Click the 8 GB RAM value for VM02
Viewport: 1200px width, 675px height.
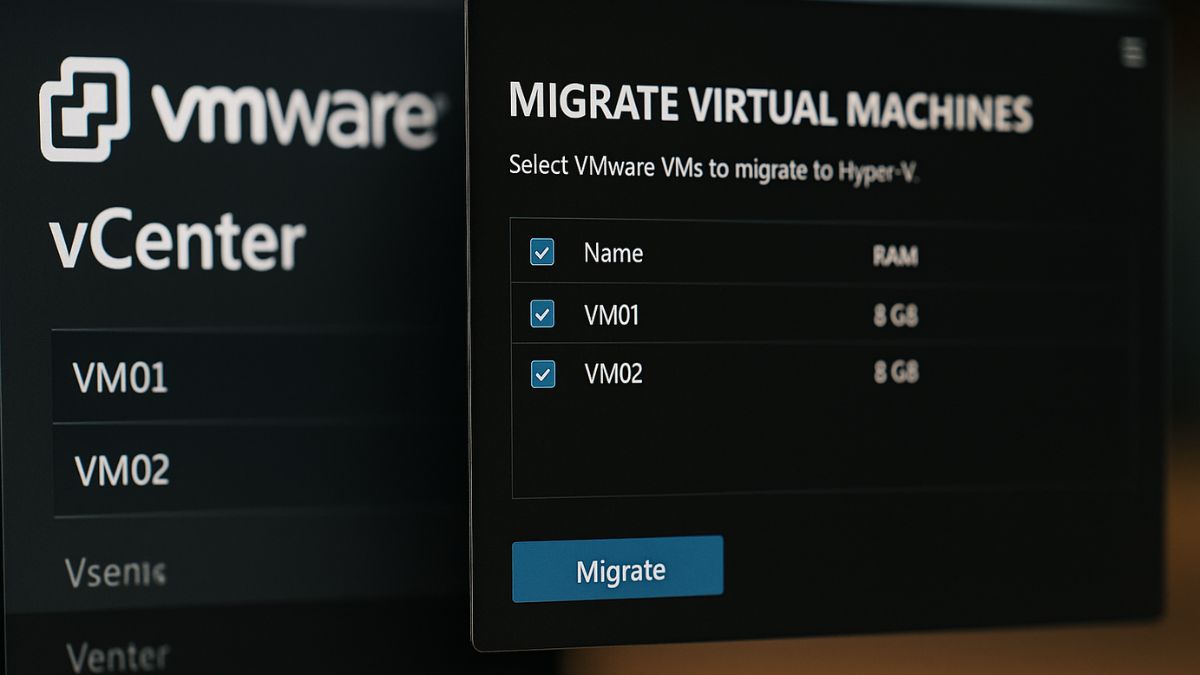pos(895,374)
